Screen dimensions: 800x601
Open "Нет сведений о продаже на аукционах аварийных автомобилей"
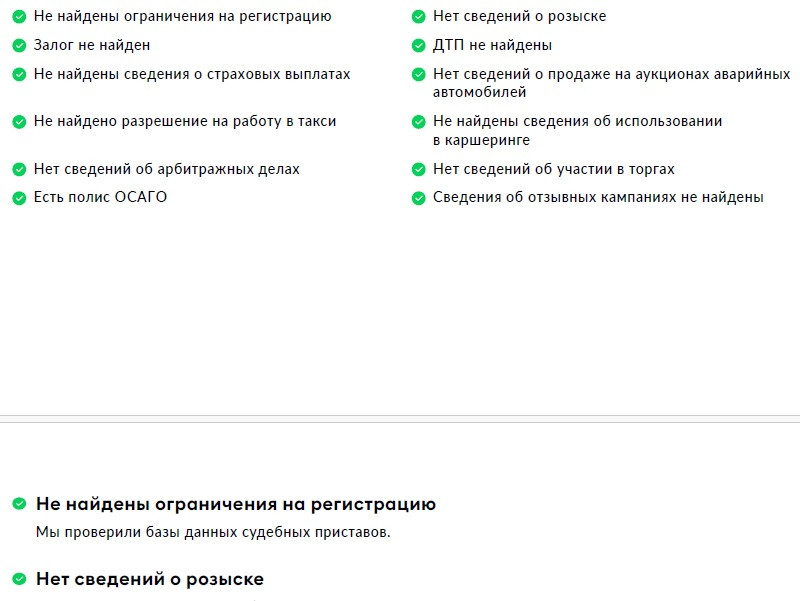coord(611,83)
